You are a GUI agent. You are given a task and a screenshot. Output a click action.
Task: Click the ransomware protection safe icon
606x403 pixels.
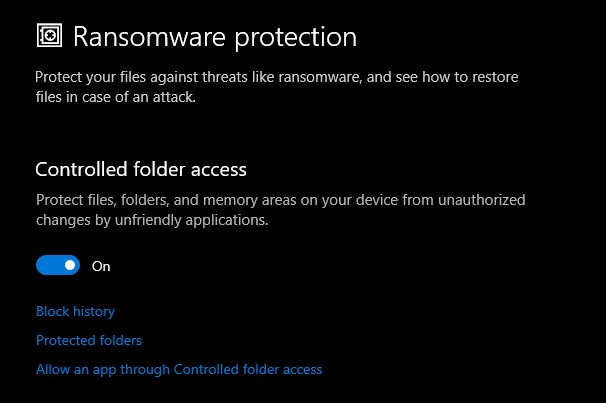click(x=49, y=37)
